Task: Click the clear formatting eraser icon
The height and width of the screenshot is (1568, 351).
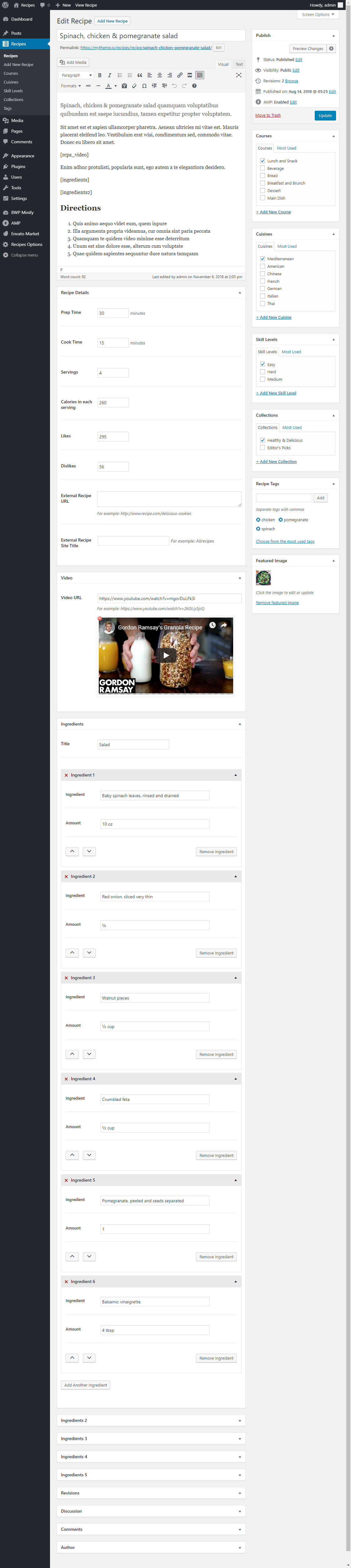Action: pyautogui.click(x=134, y=86)
